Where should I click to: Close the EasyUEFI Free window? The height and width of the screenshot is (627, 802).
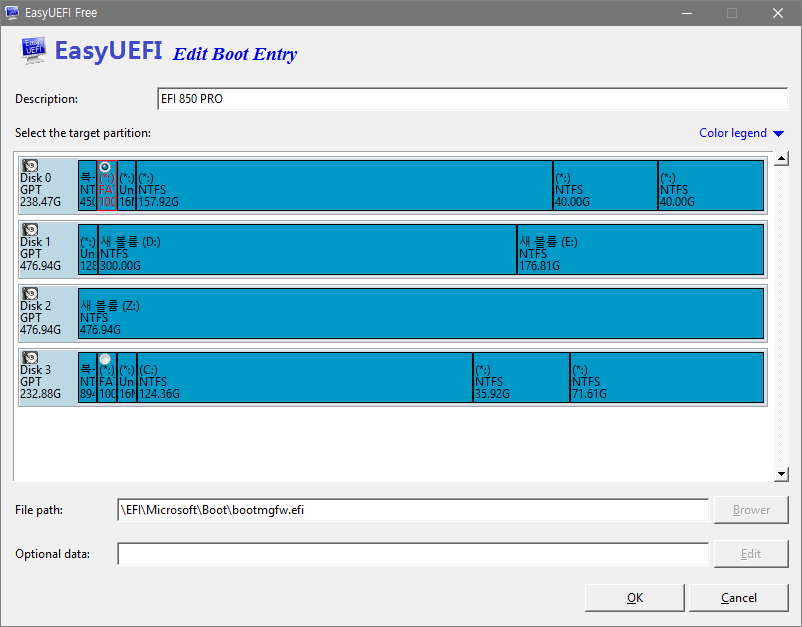point(777,13)
